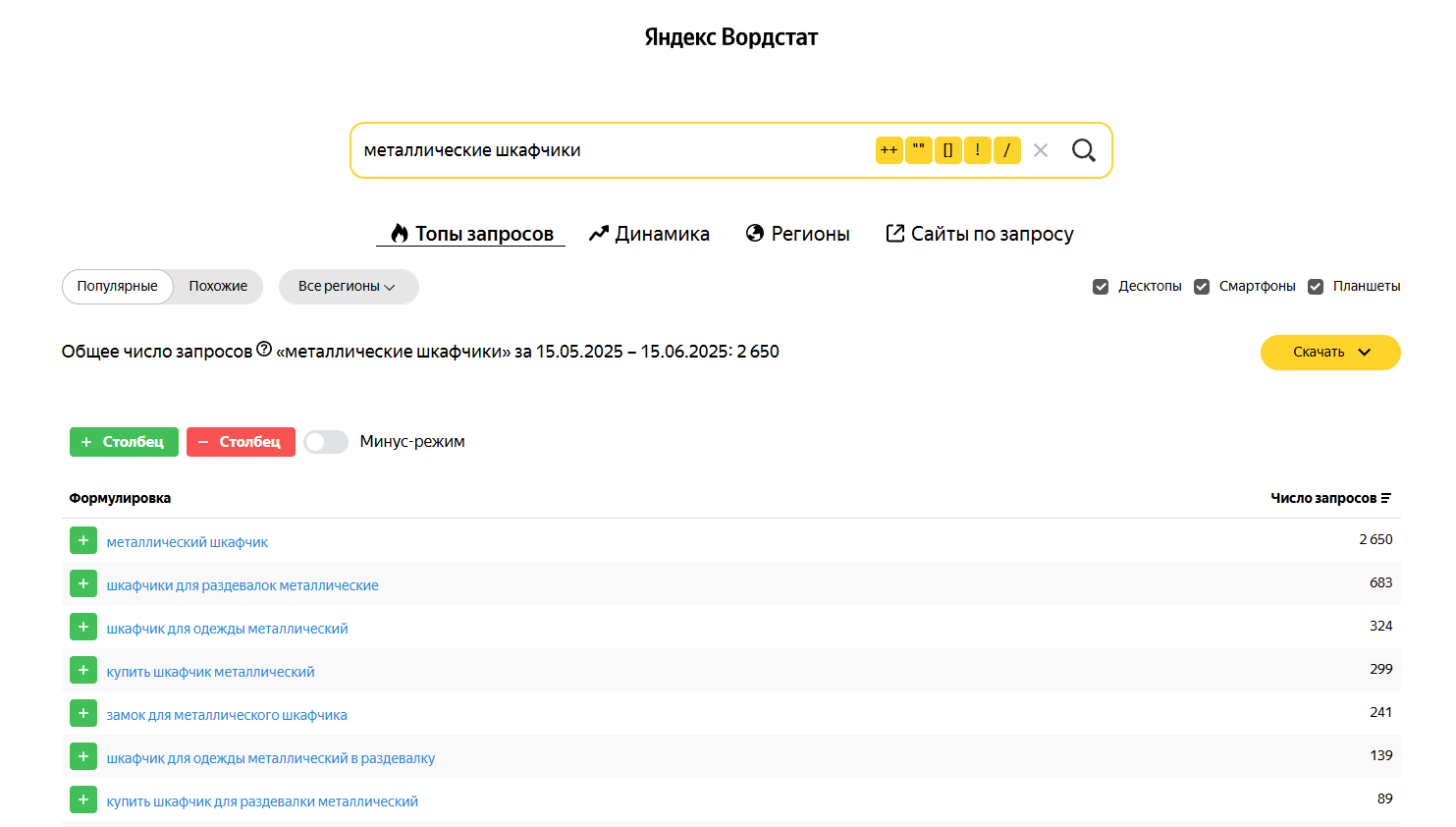Click the Яндекс Вордстат logo

(x=730, y=37)
